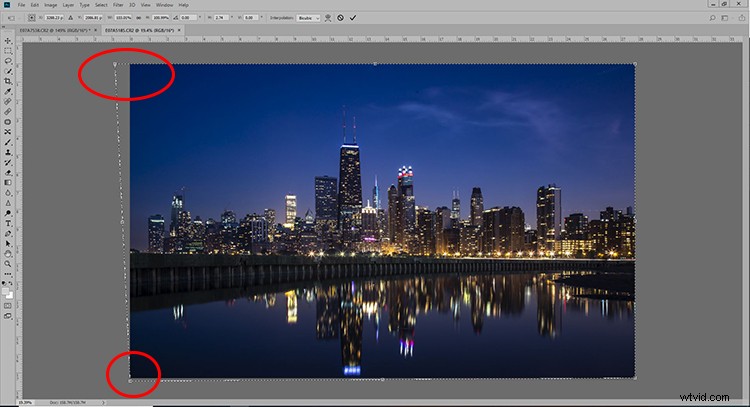The width and height of the screenshot is (750, 407).
Task: Select the Hand tool
Action: click(8, 253)
